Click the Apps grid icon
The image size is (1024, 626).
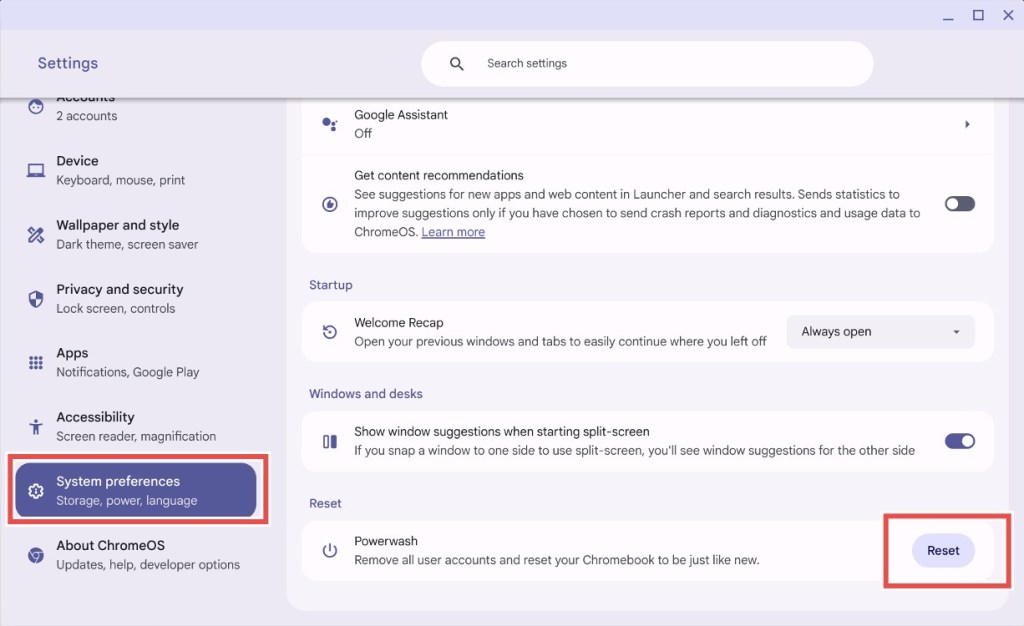(36, 363)
